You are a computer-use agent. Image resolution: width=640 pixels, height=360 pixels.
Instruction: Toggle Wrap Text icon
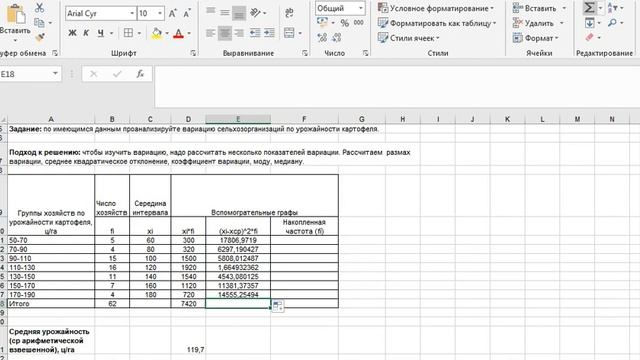click(289, 13)
